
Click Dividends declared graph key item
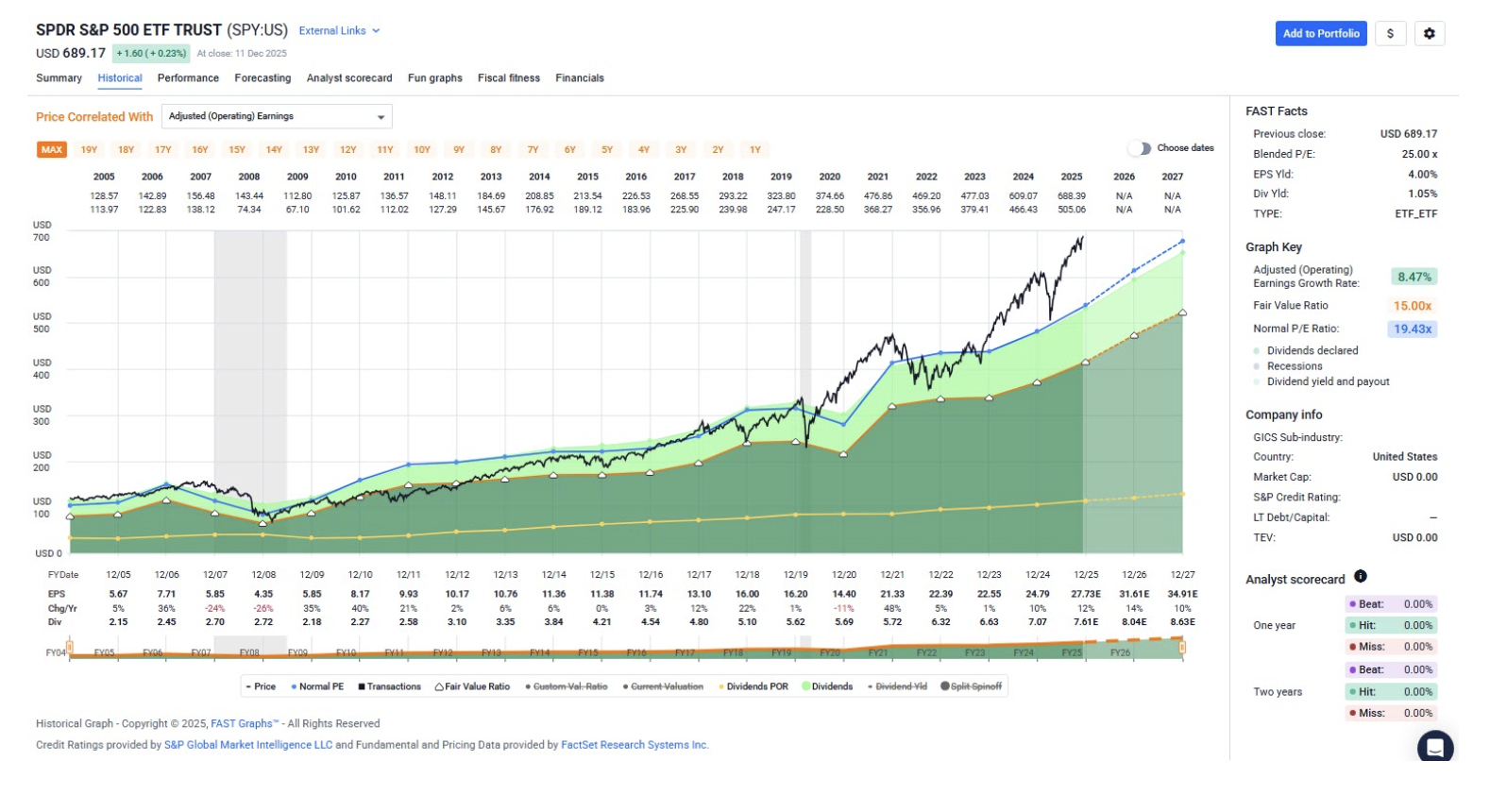tap(1306, 350)
